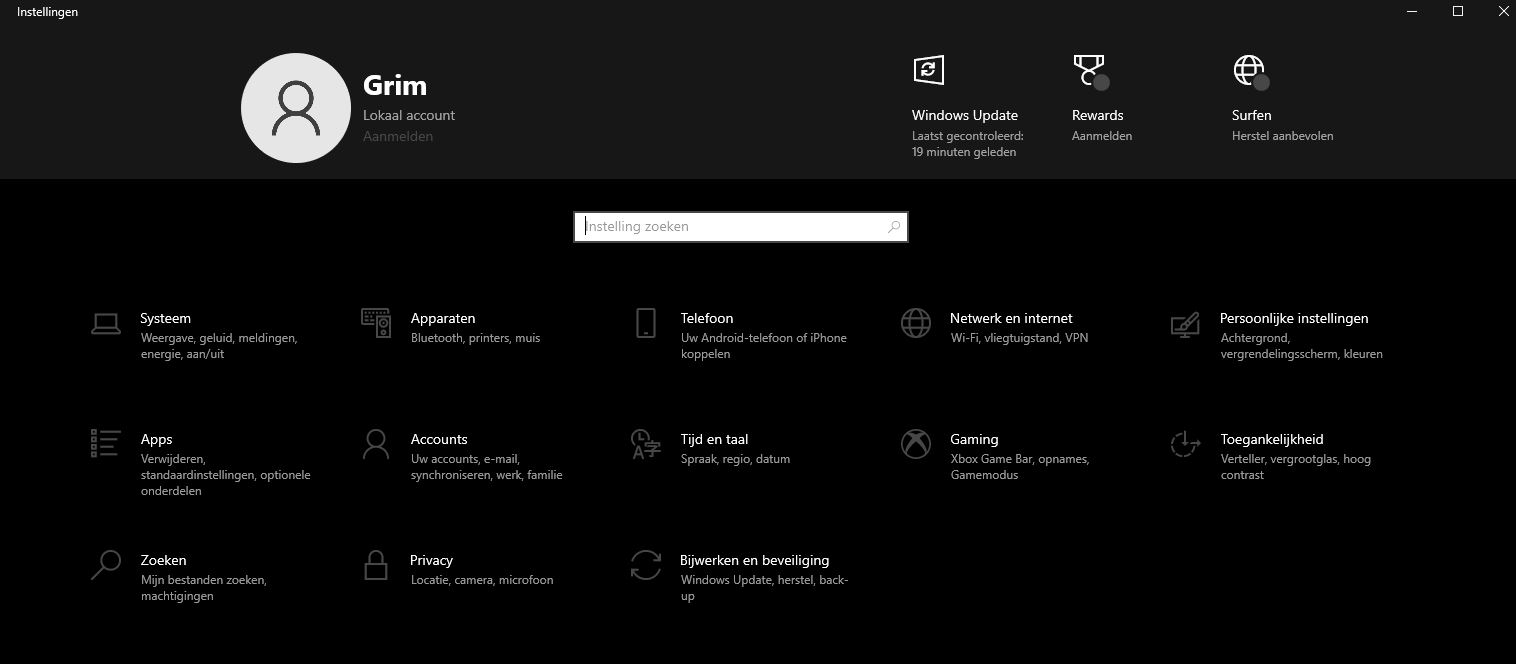The height and width of the screenshot is (664, 1516).
Task: Select the Gaming category label
Action: coord(975,439)
